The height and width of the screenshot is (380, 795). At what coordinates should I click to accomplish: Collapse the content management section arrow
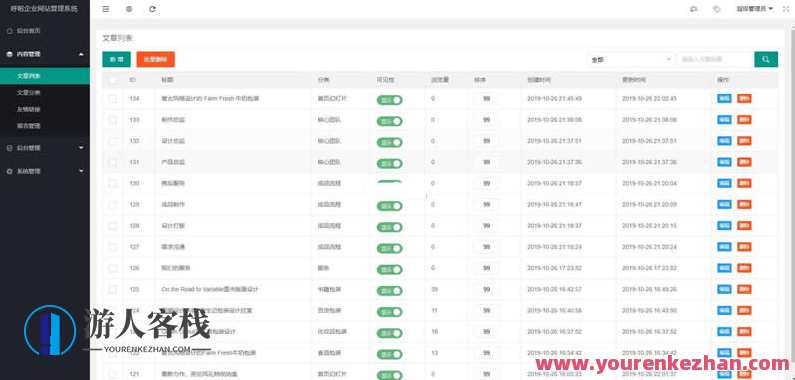point(82,54)
